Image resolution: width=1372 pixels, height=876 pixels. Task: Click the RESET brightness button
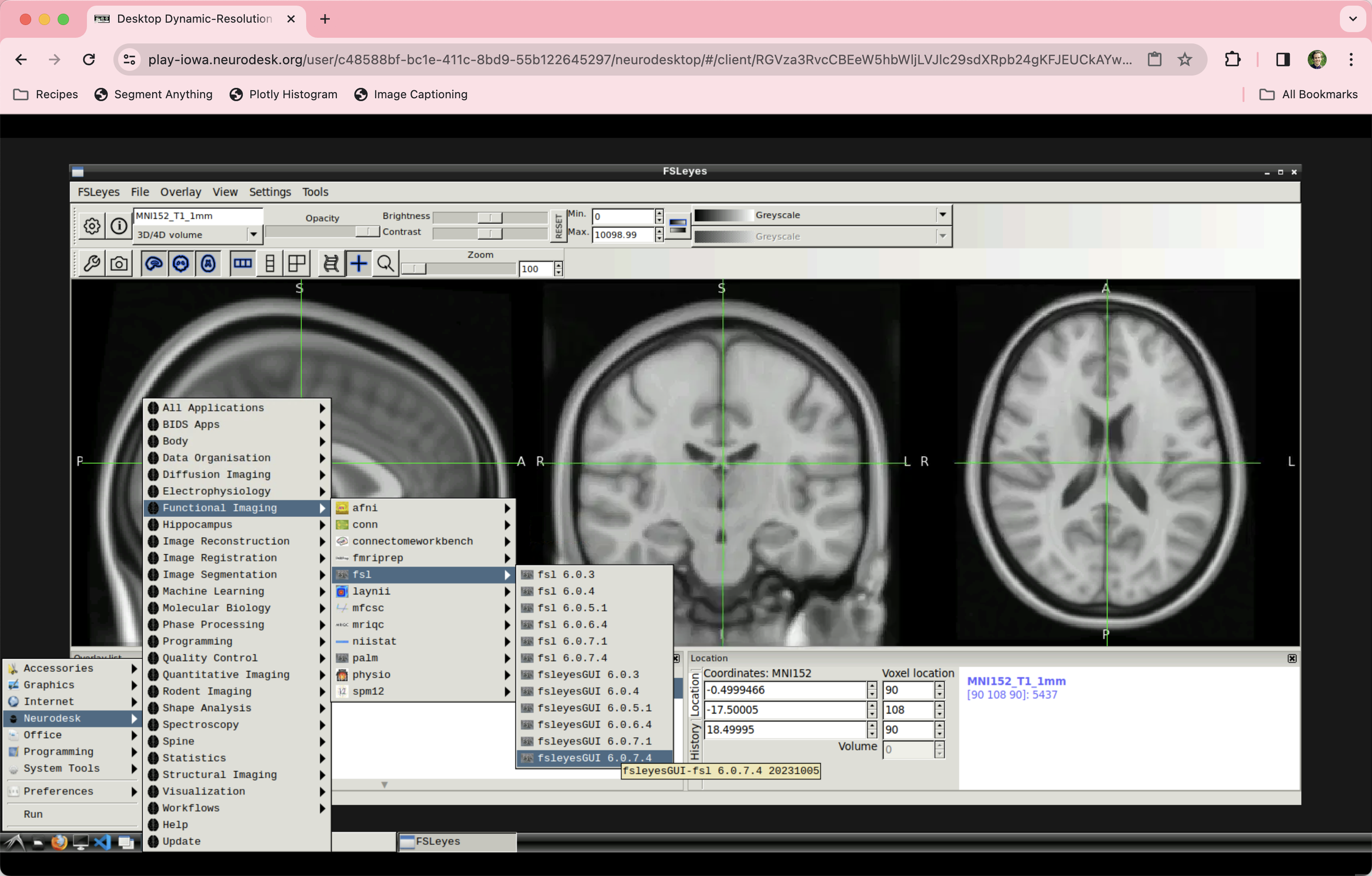[x=558, y=226]
